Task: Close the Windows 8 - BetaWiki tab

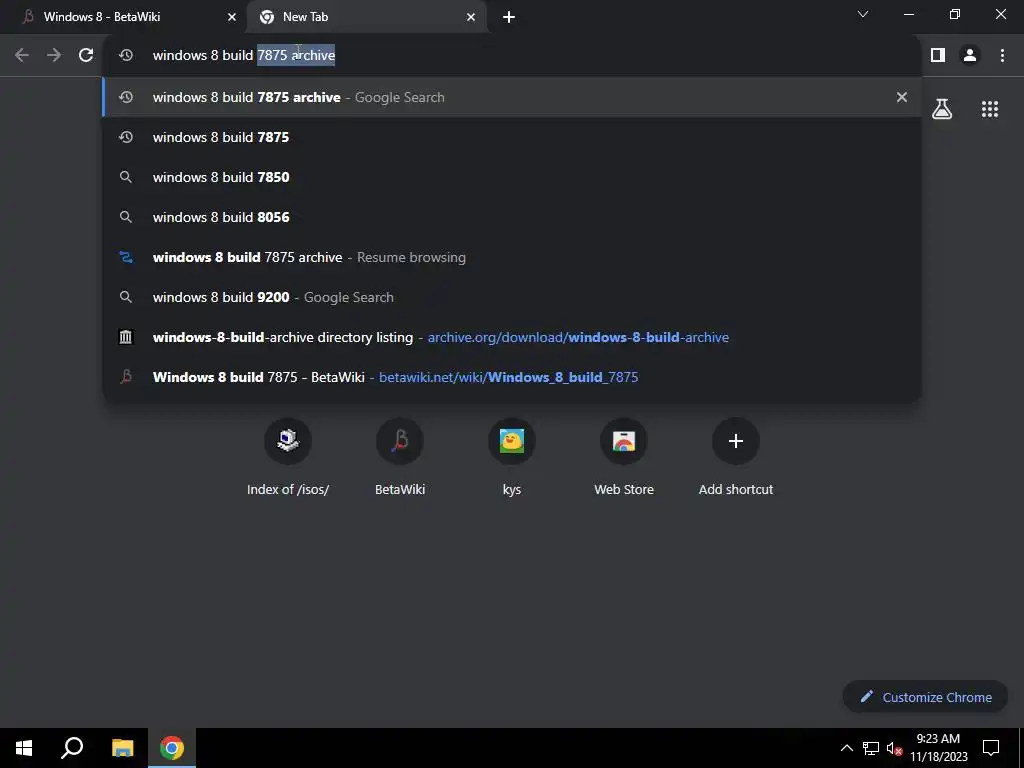Action: click(x=232, y=17)
